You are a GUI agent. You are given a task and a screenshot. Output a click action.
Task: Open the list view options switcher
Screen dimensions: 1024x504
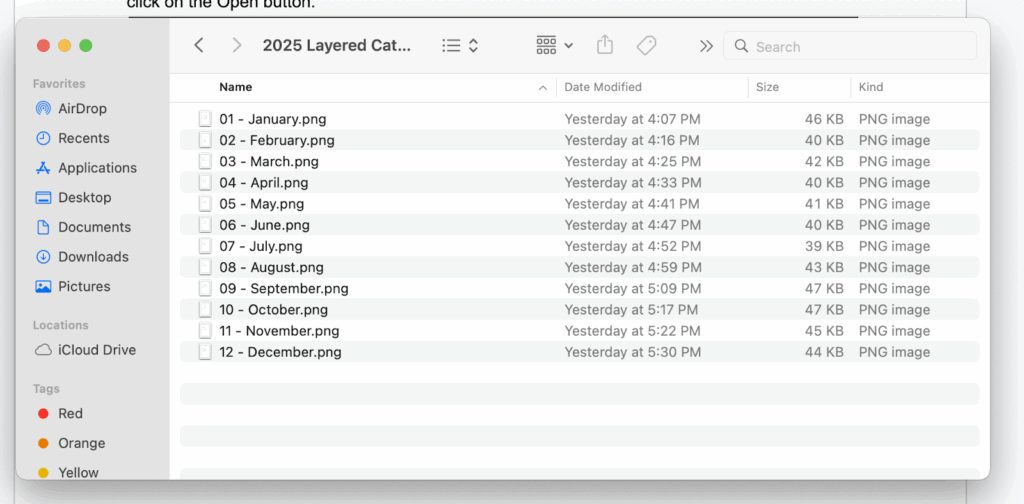click(x=460, y=46)
